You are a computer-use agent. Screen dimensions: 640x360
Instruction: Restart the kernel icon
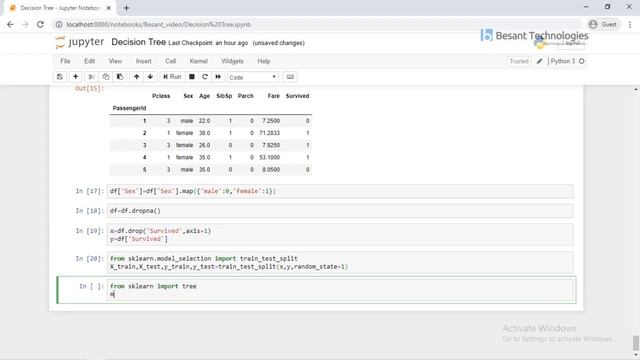pos(205,77)
